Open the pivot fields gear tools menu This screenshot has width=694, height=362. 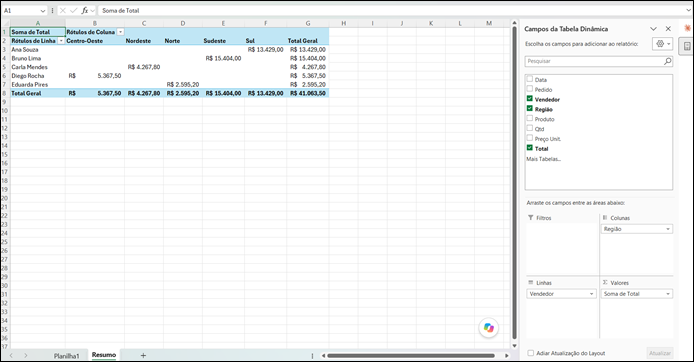(x=660, y=44)
